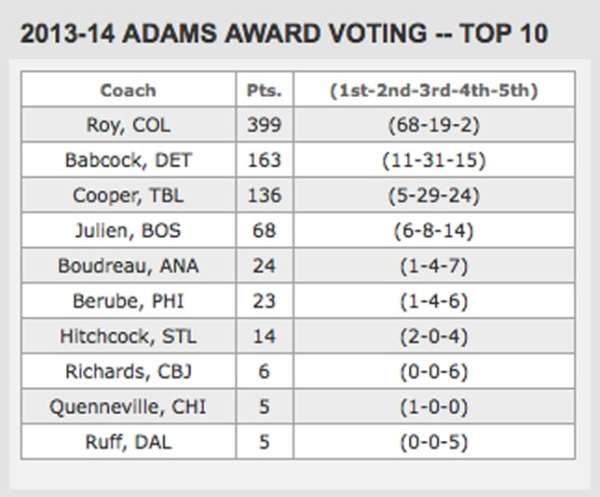
Task: Click the 399 points cell
Action: pyautogui.click(x=264, y=125)
